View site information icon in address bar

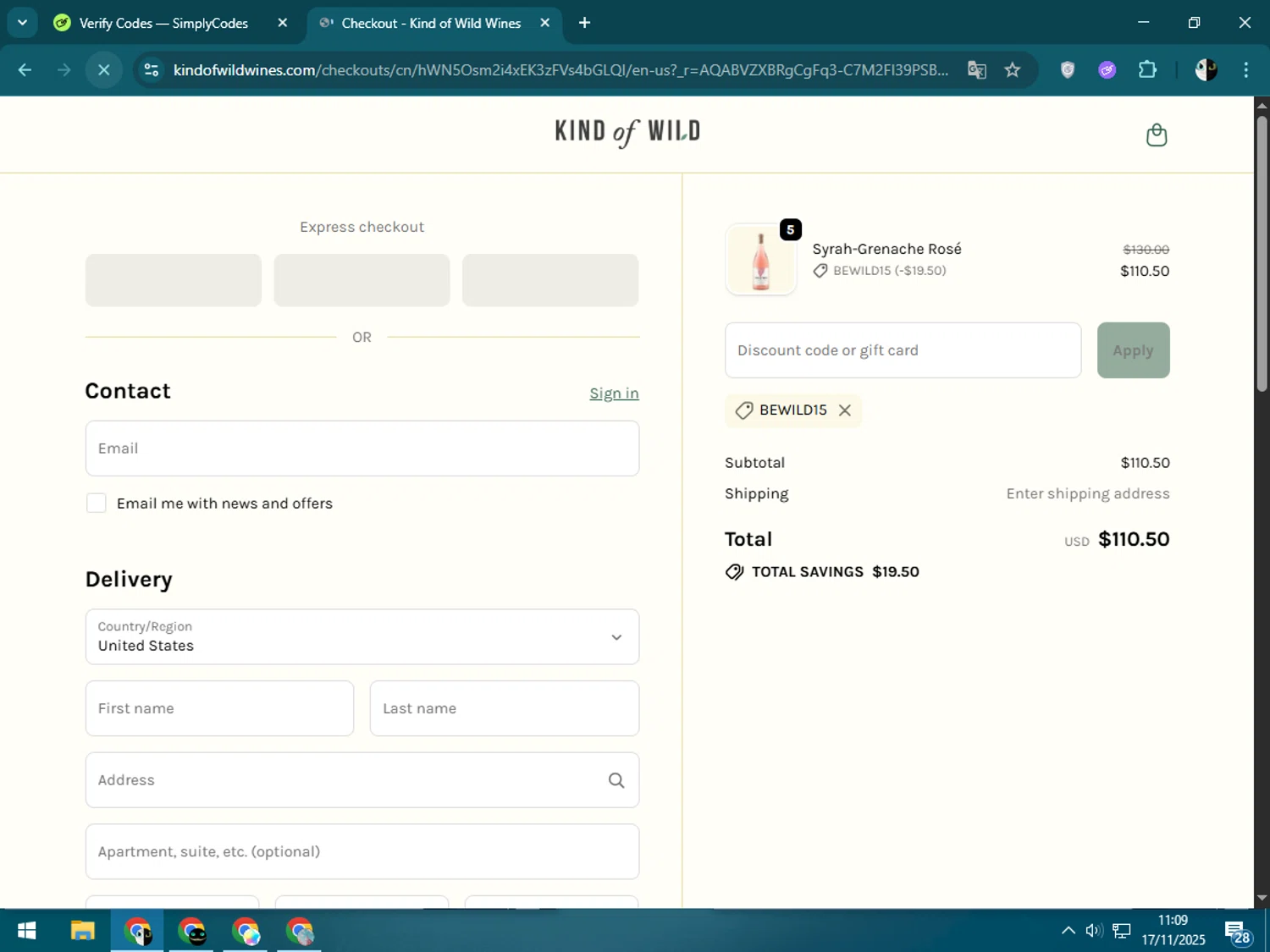[152, 70]
